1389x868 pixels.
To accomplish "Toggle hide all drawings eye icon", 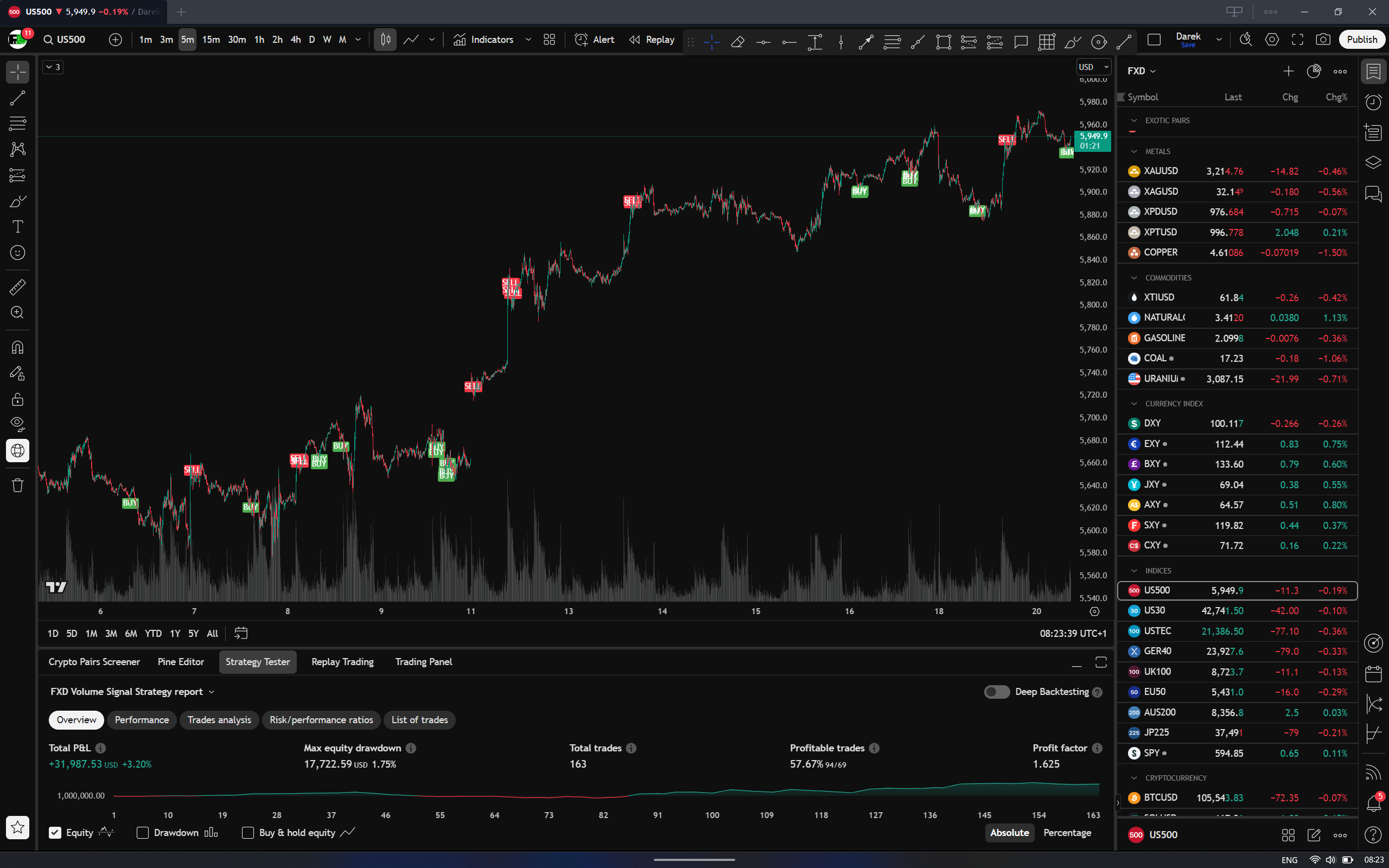I will pos(18,424).
